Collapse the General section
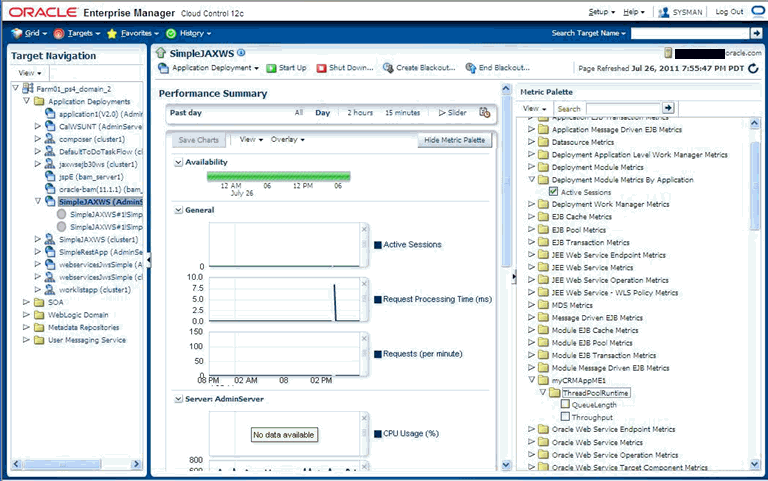This screenshot has width=768, height=481. click(179, 210)
